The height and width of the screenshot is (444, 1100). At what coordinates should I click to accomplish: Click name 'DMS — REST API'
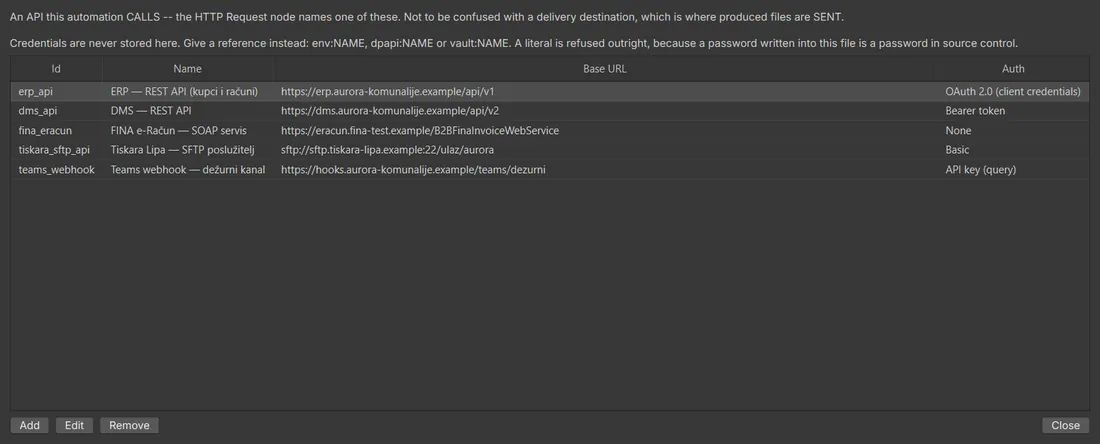click(x=188, y=111)
